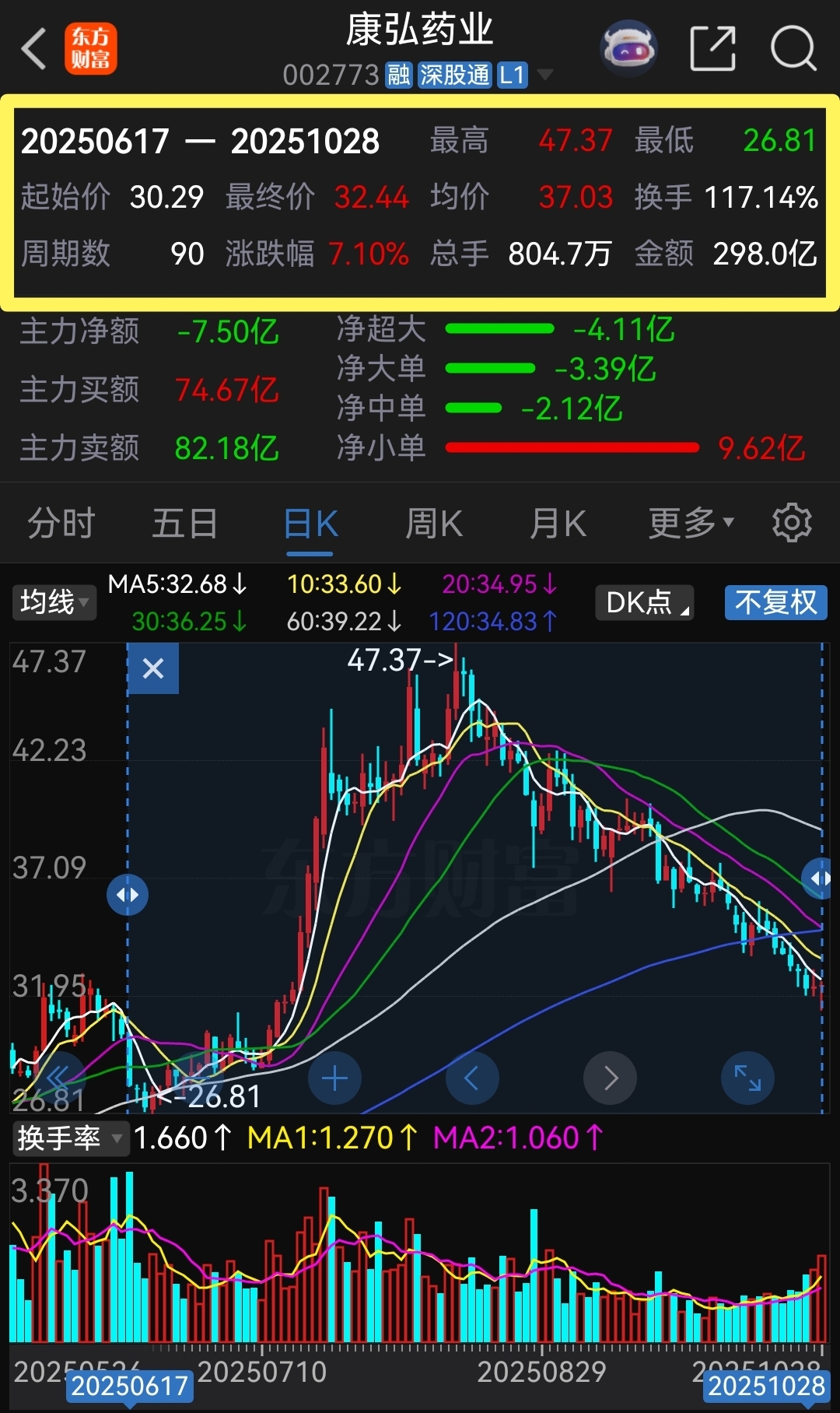Tap the share export icon

tap(713, 48)
